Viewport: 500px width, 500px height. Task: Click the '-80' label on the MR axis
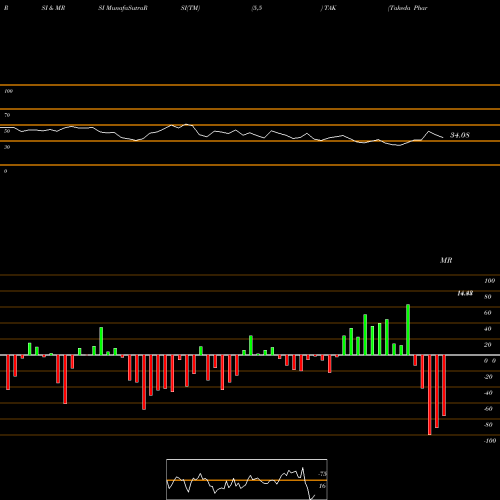(x=488, y=425)
